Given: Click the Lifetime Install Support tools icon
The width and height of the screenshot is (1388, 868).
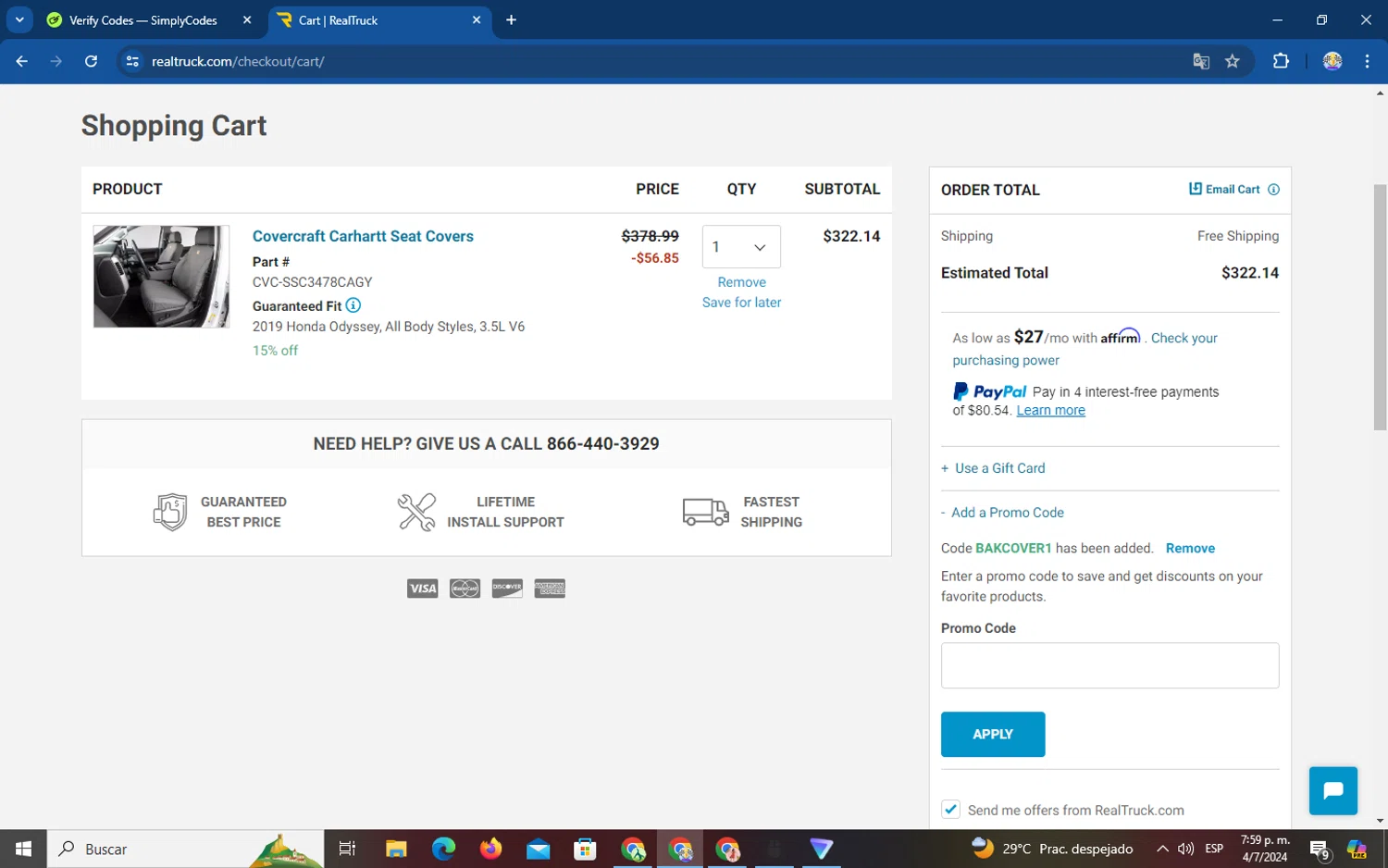Looking at the screenshot, I should [416, 512].
